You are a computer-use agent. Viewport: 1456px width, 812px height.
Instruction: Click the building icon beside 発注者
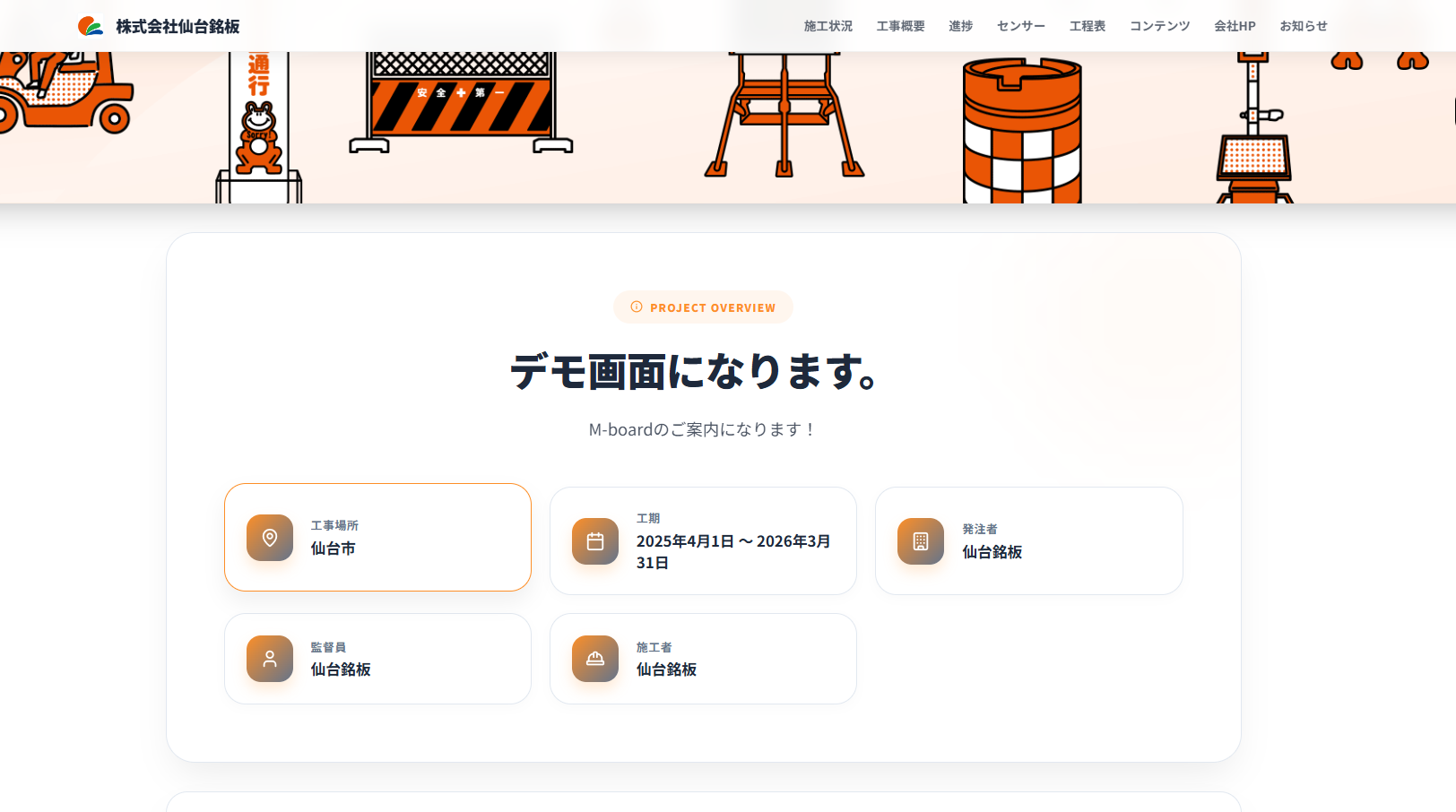click(x=921, y=541)
